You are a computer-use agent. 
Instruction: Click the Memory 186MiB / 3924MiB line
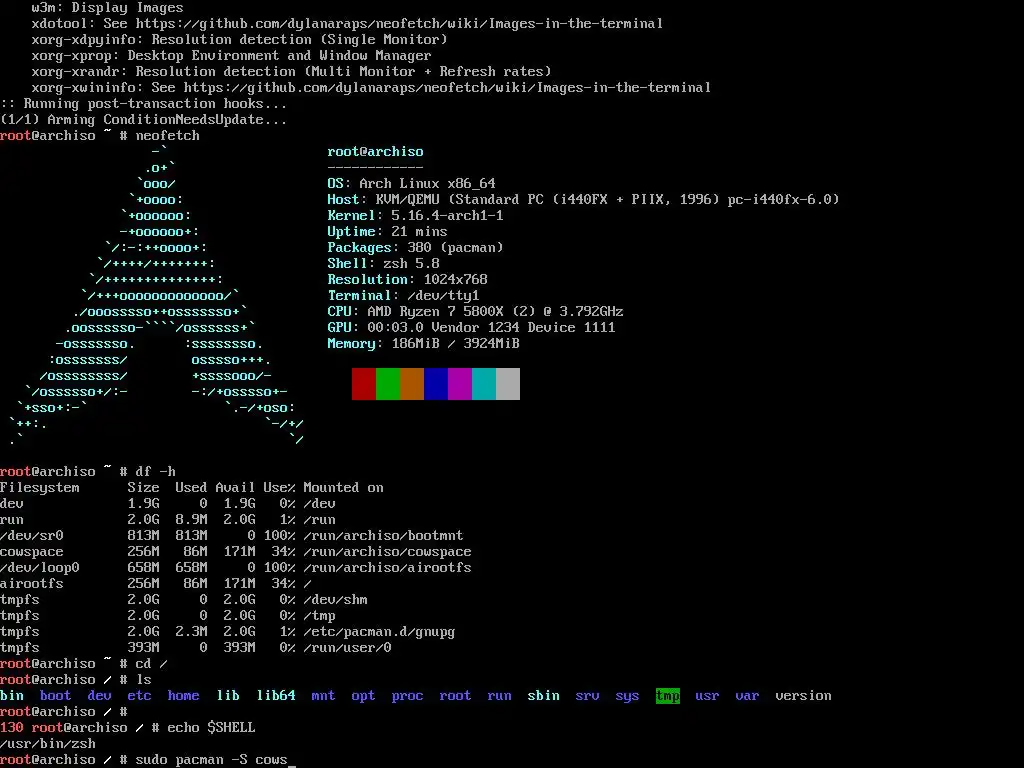click(423, 344)
